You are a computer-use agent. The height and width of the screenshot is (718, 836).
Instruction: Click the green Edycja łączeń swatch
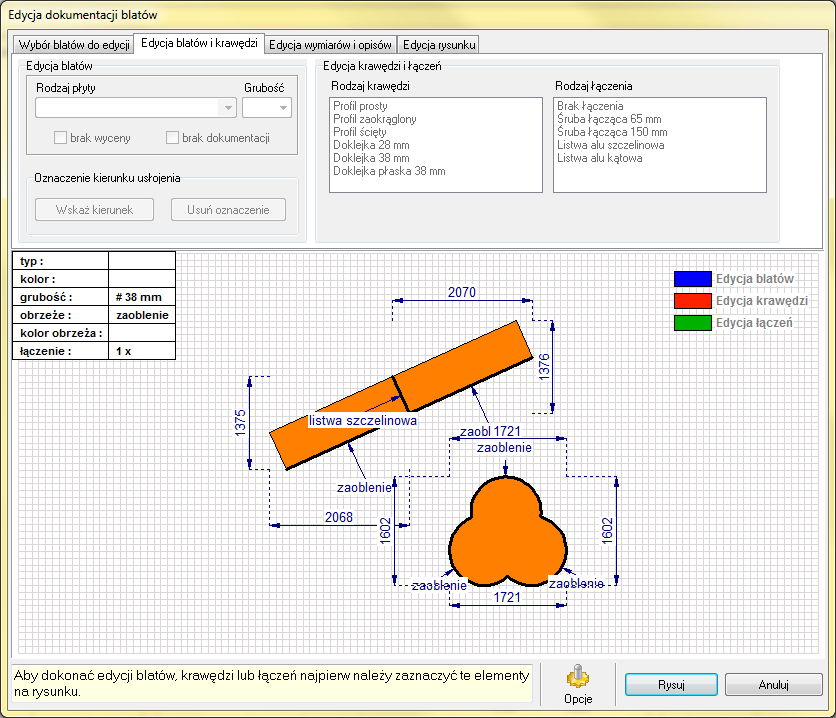pos(693,323)
